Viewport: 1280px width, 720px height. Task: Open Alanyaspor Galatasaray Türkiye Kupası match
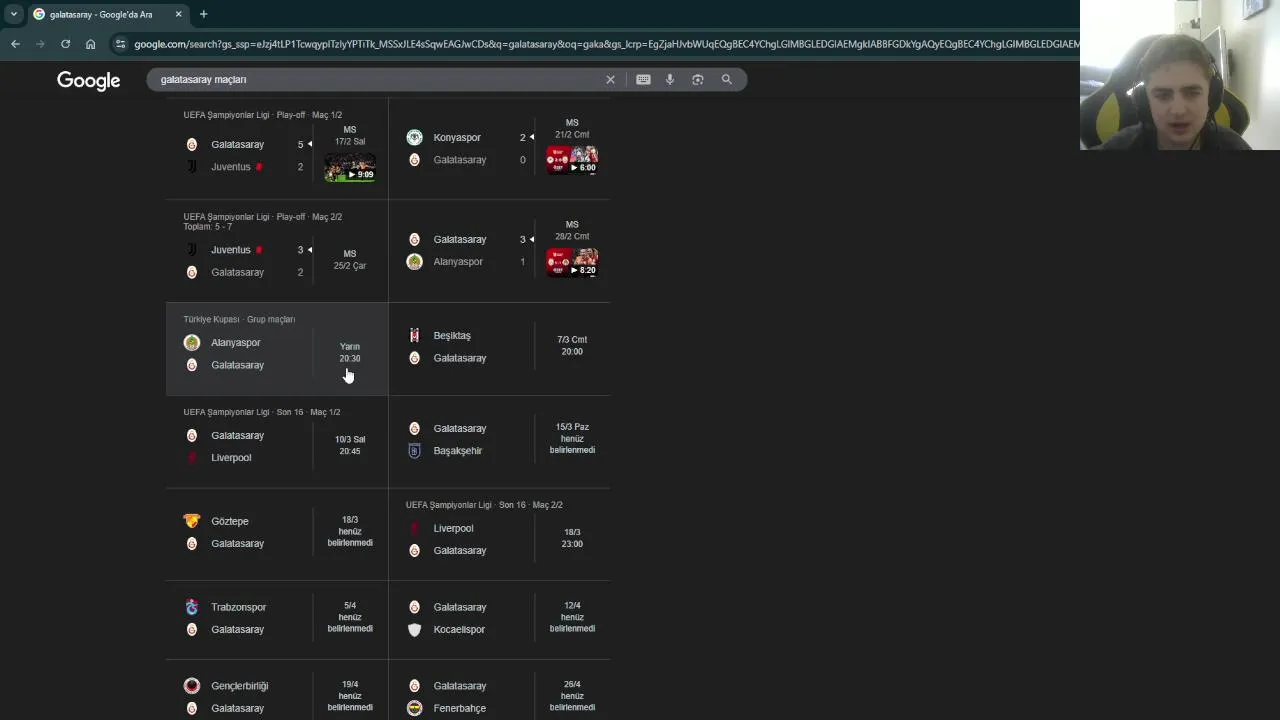pos(277,349)
